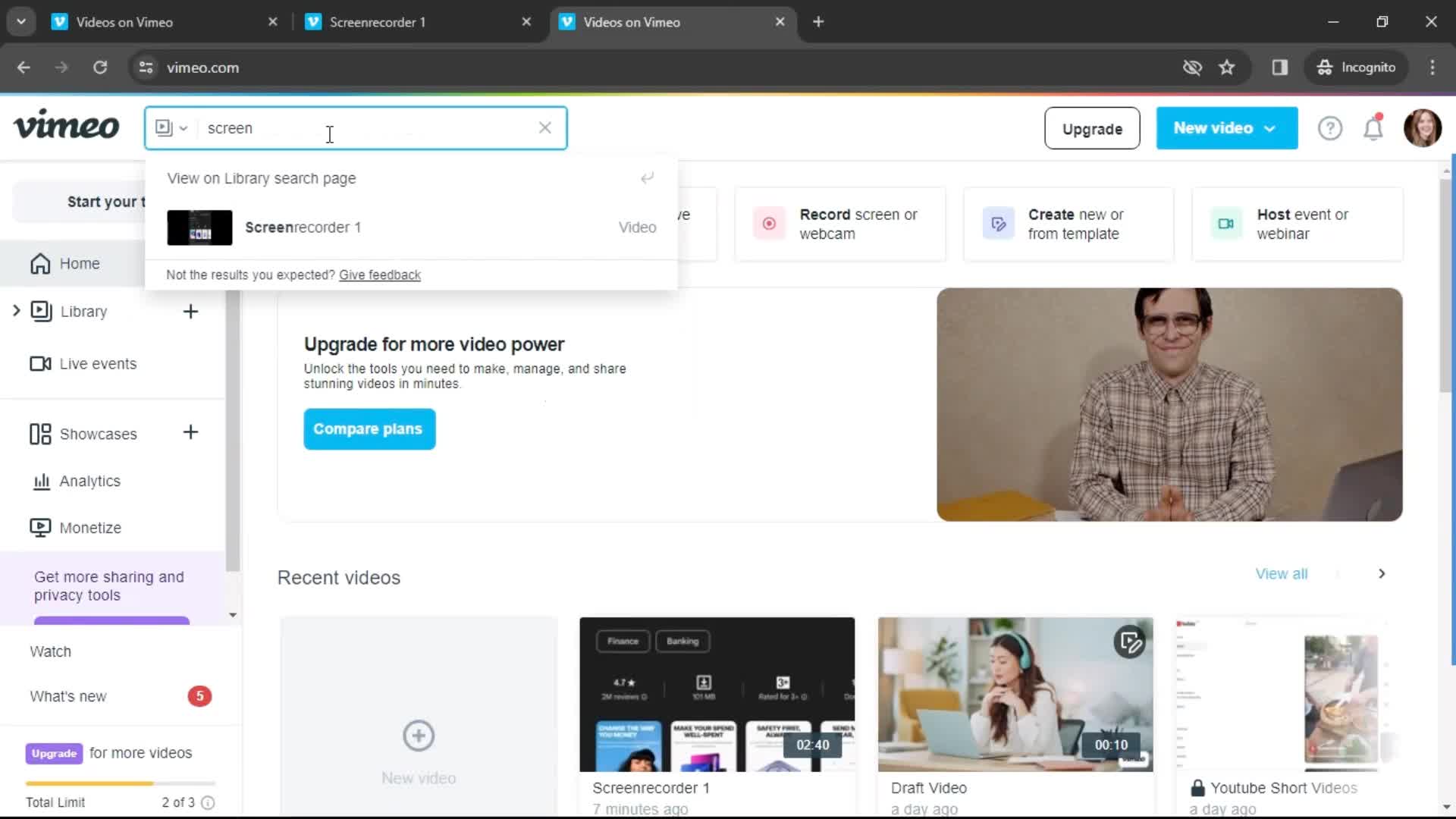This screenshot has height=819, width=1456.
Task: Click the edit icon on Draft Video thumbnail
Action: tap(1129, 642)
